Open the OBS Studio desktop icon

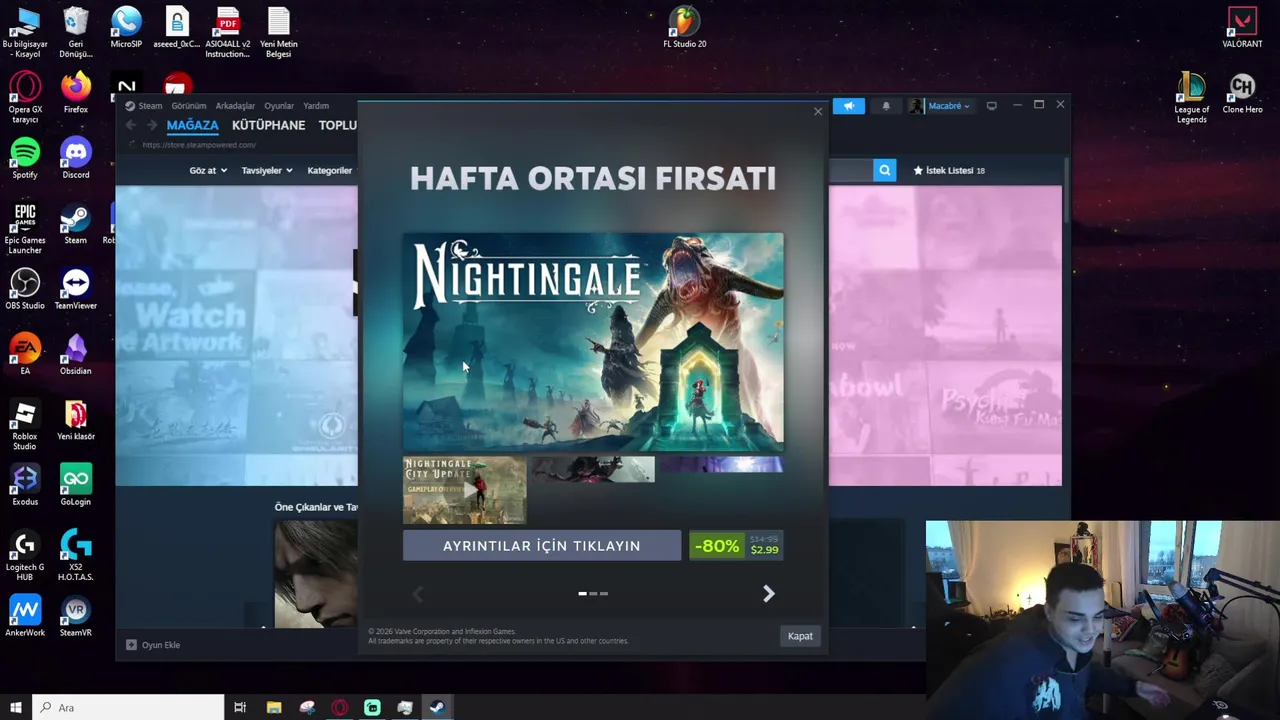[25, 289]
